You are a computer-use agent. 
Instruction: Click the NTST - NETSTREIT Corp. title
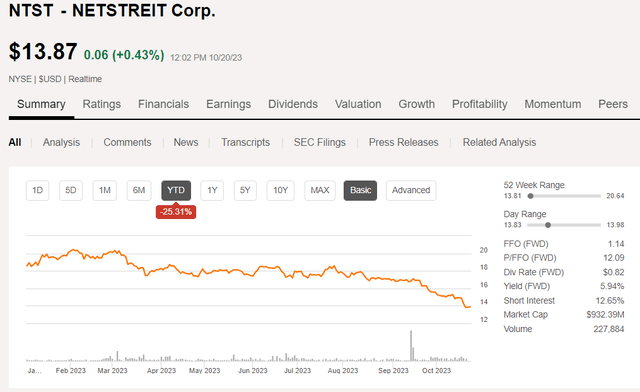click(112, 10)
